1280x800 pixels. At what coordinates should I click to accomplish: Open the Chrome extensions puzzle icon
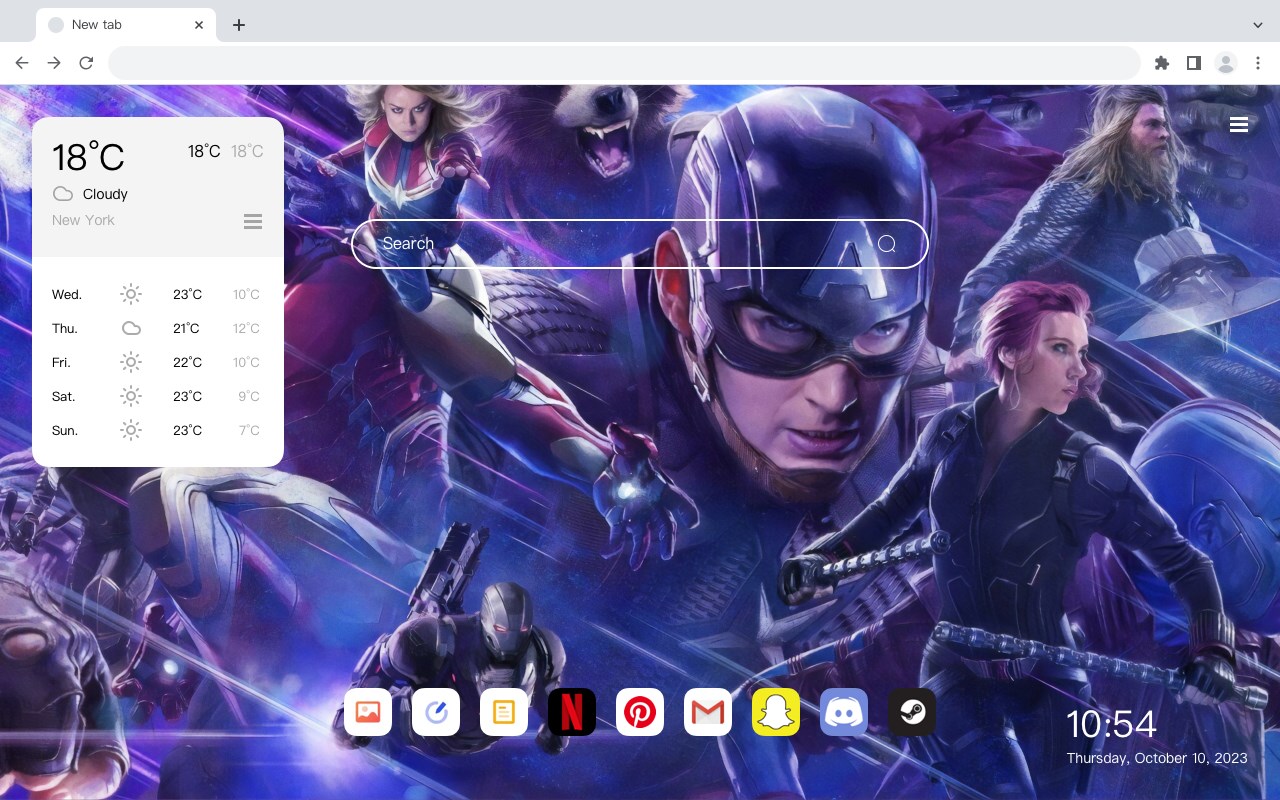click(x=1161, y=63)
